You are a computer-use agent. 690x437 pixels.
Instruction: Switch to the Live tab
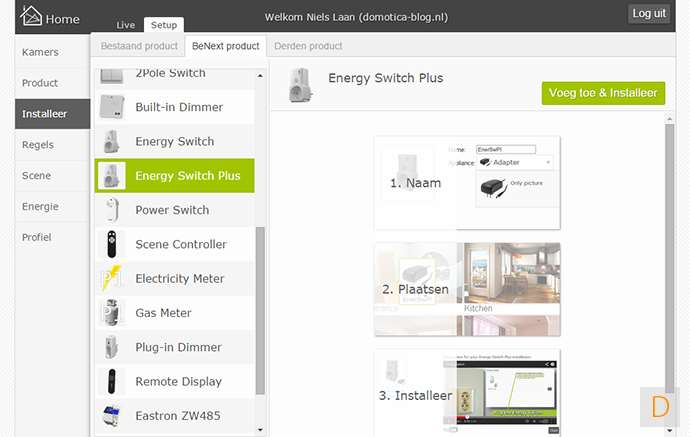point(125,25)
